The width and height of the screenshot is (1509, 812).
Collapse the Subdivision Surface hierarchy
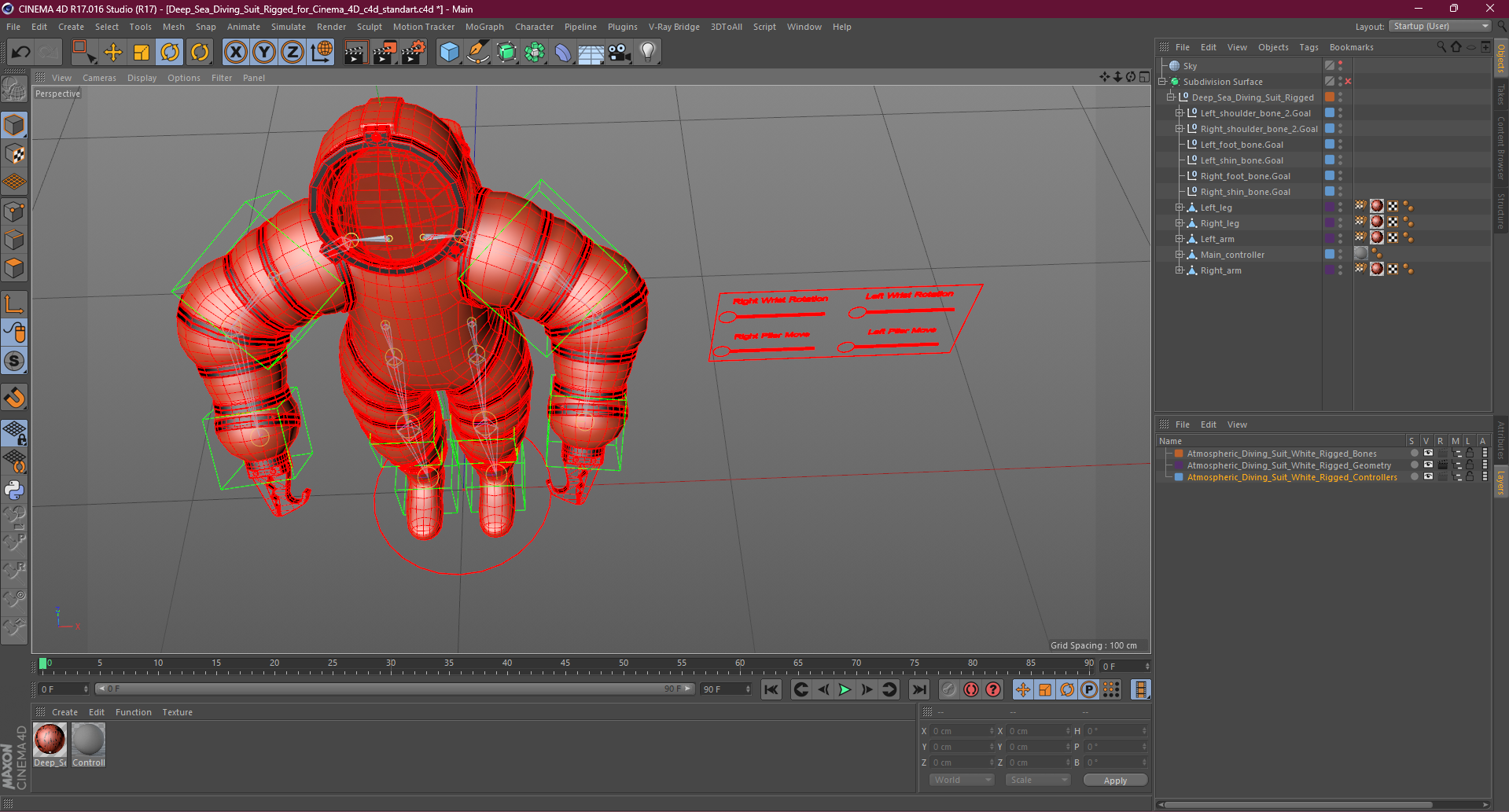pos(1162,82)
